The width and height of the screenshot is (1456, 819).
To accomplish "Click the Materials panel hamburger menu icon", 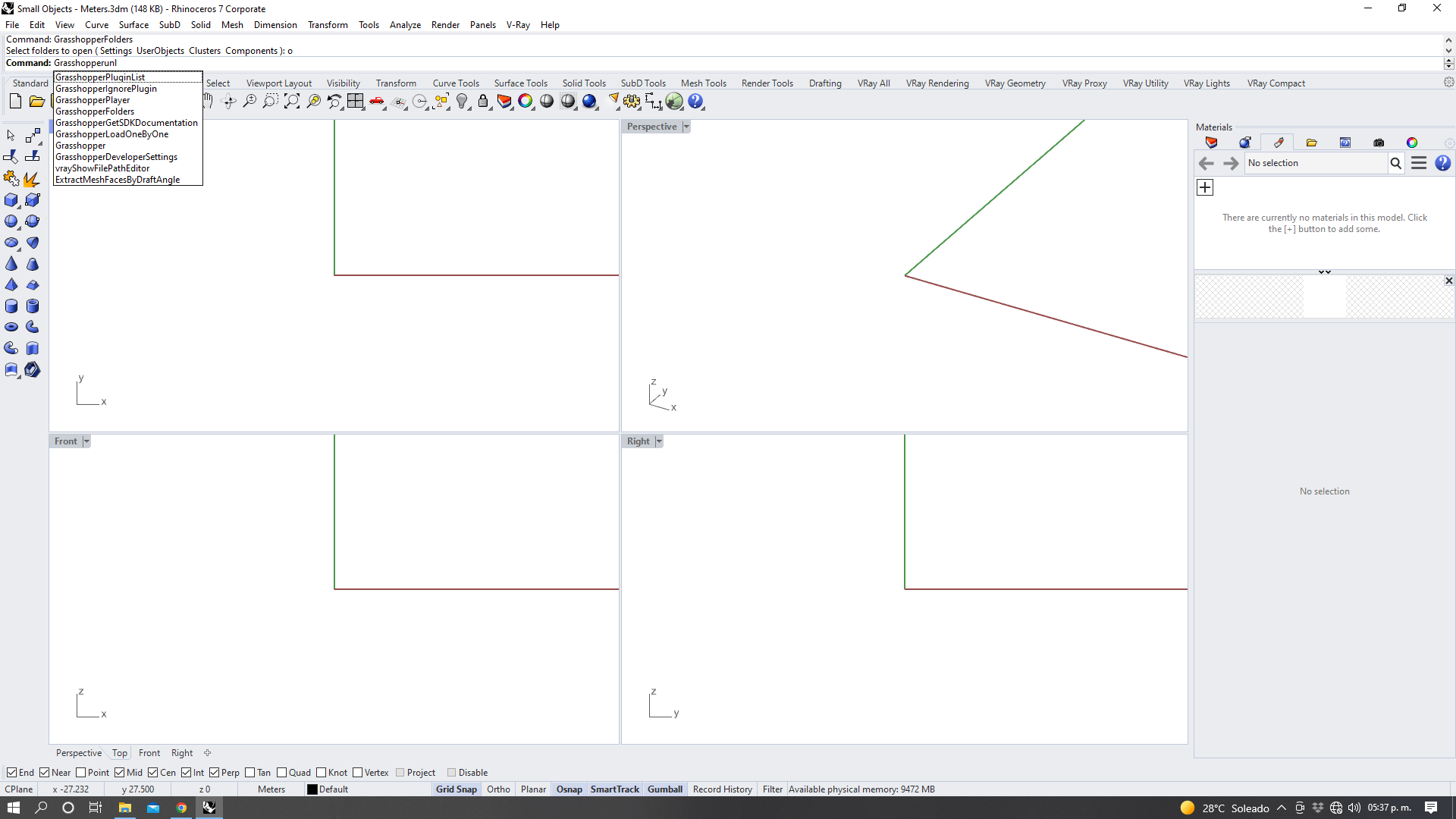I will click(x=1419, y=163).
